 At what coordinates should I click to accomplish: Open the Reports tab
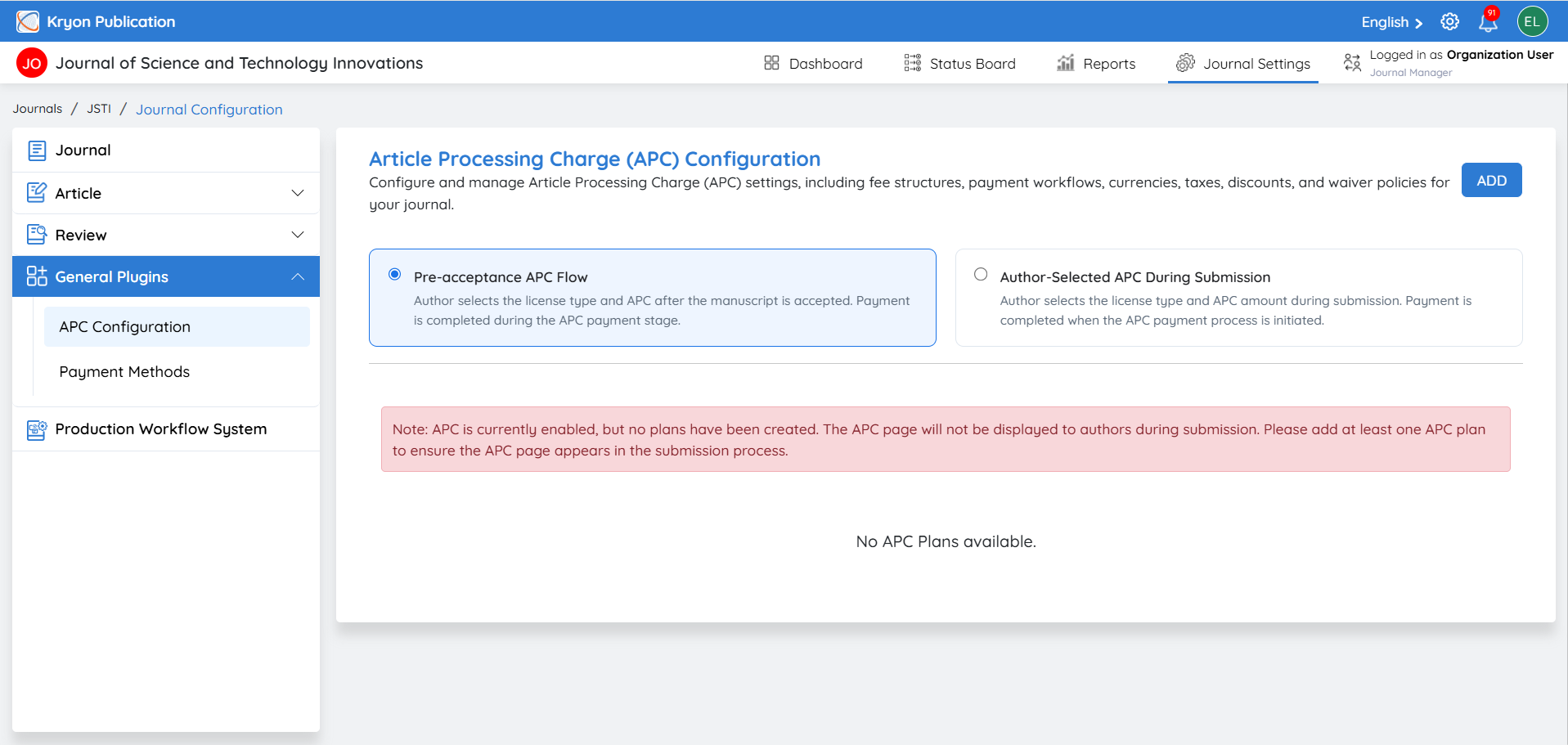(x=1096, y=63)
